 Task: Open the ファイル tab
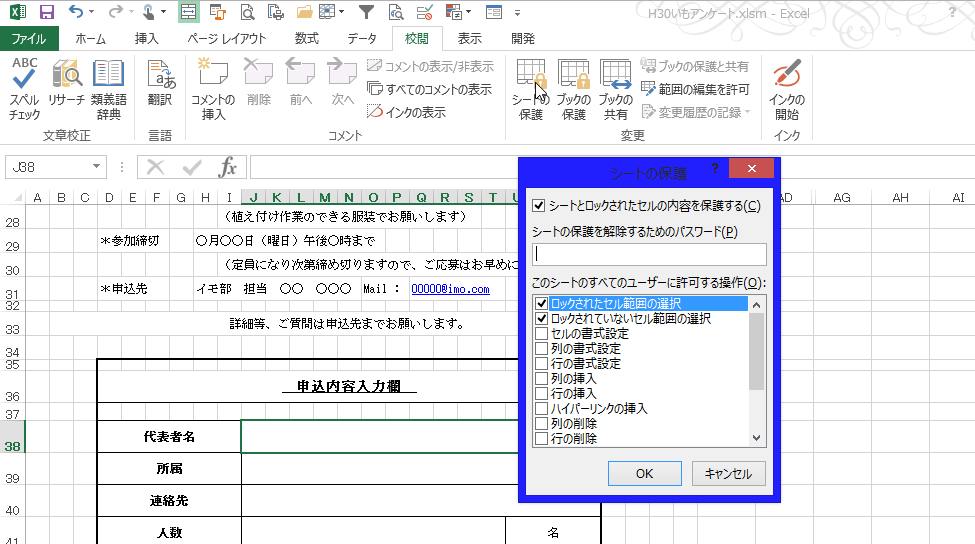29,39
